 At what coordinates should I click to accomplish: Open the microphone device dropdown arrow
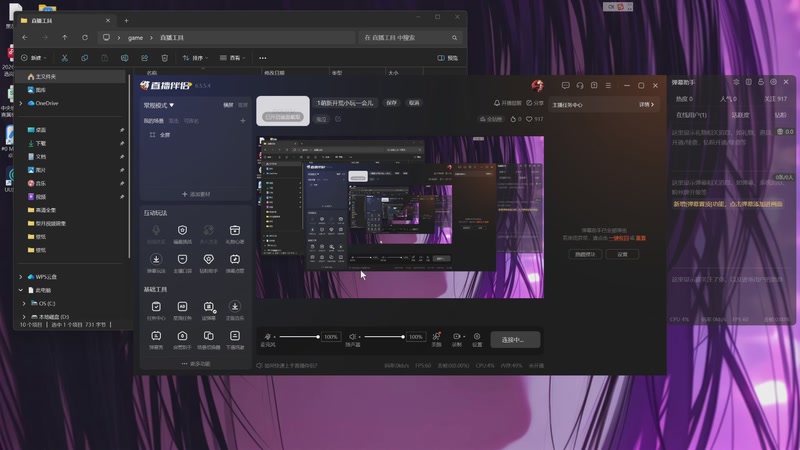tap(274, 337)
